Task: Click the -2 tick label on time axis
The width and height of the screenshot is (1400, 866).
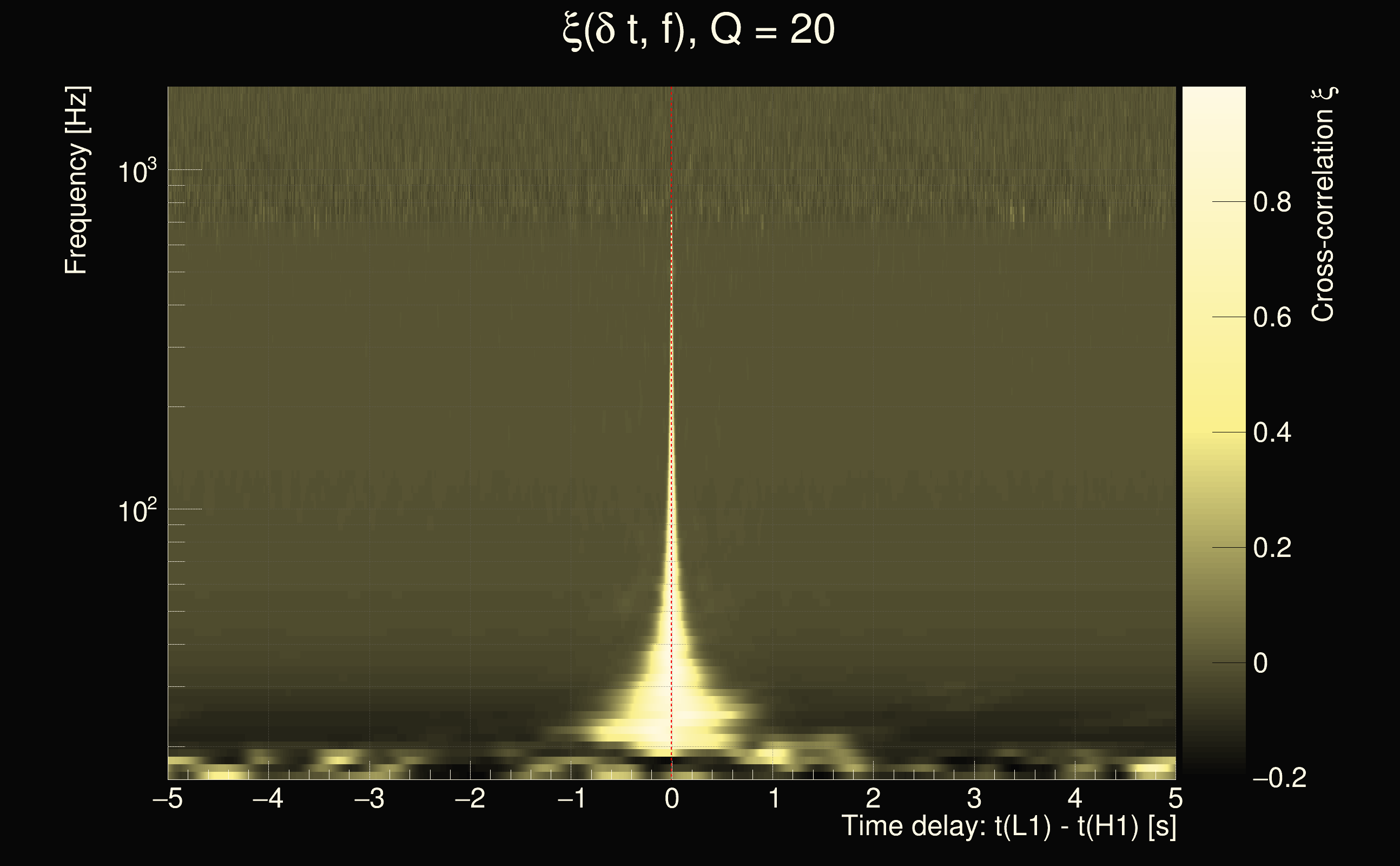Action: [470, 798]
